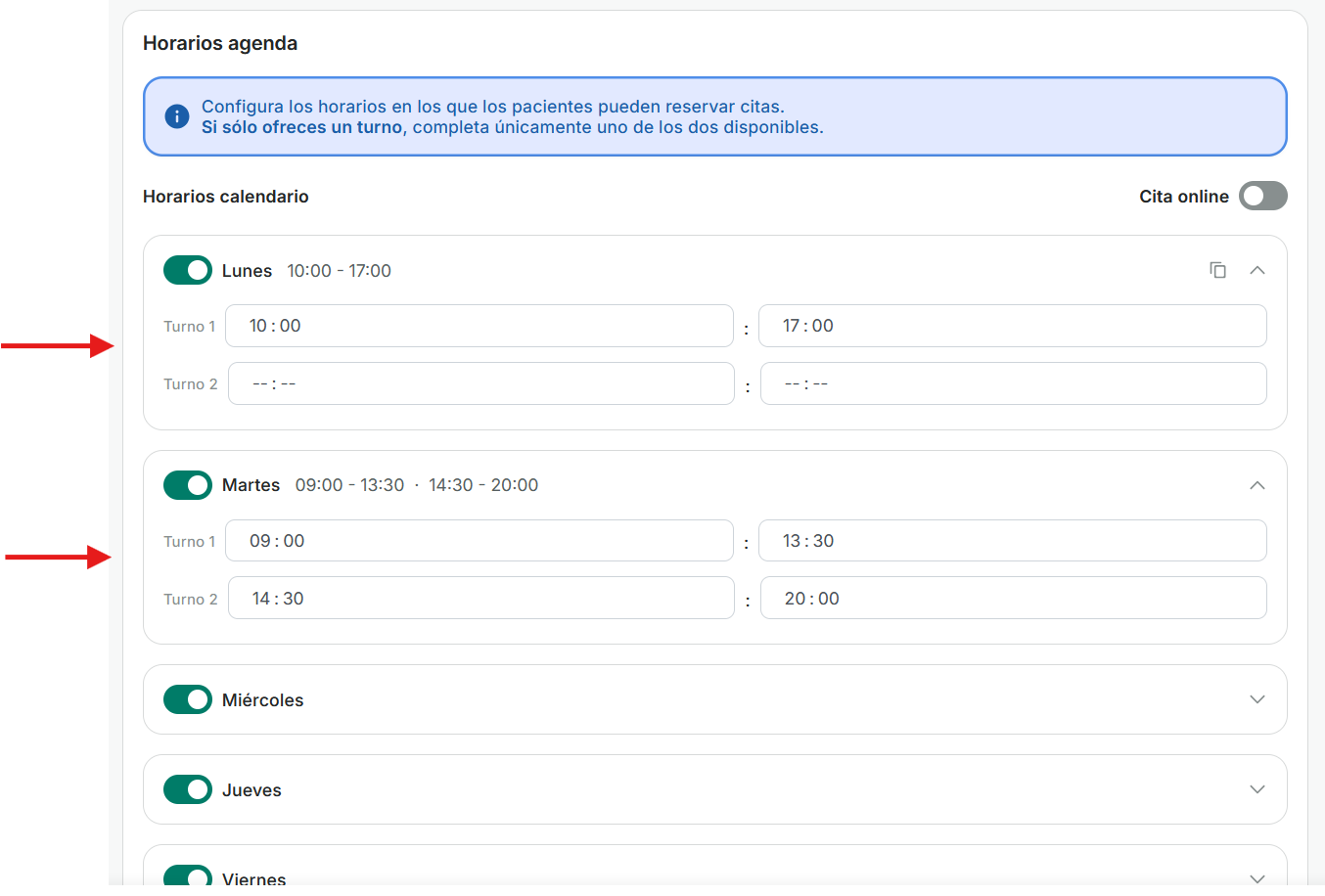The height and width of the screenshot is (896, 1325).
Task: Toggle the Viernes day switch
Action: pyautogui.click(x=188, y=876)
